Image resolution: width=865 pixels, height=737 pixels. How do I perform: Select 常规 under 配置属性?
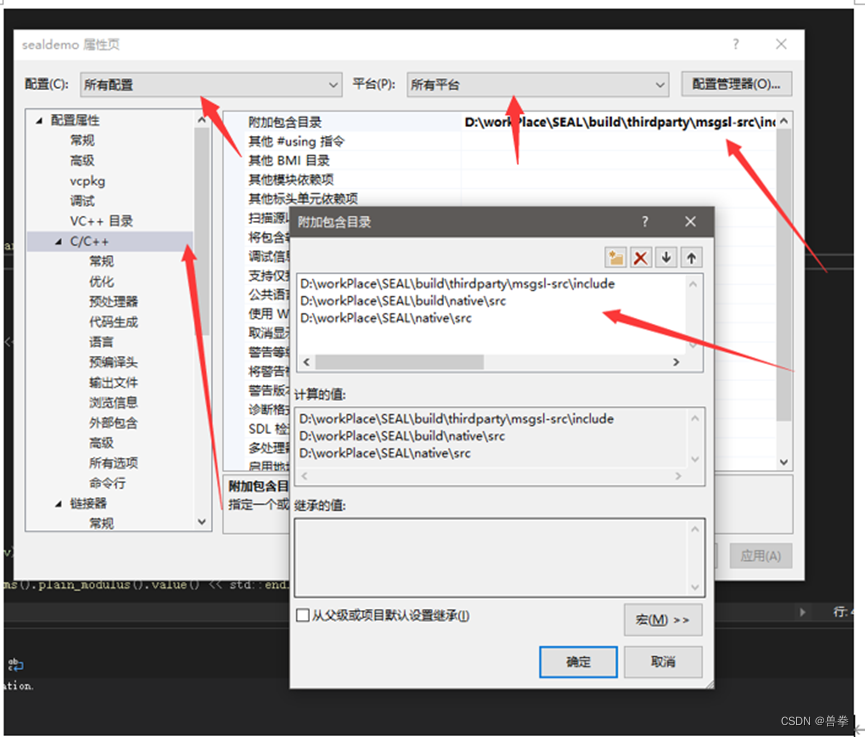click(82, 141)
